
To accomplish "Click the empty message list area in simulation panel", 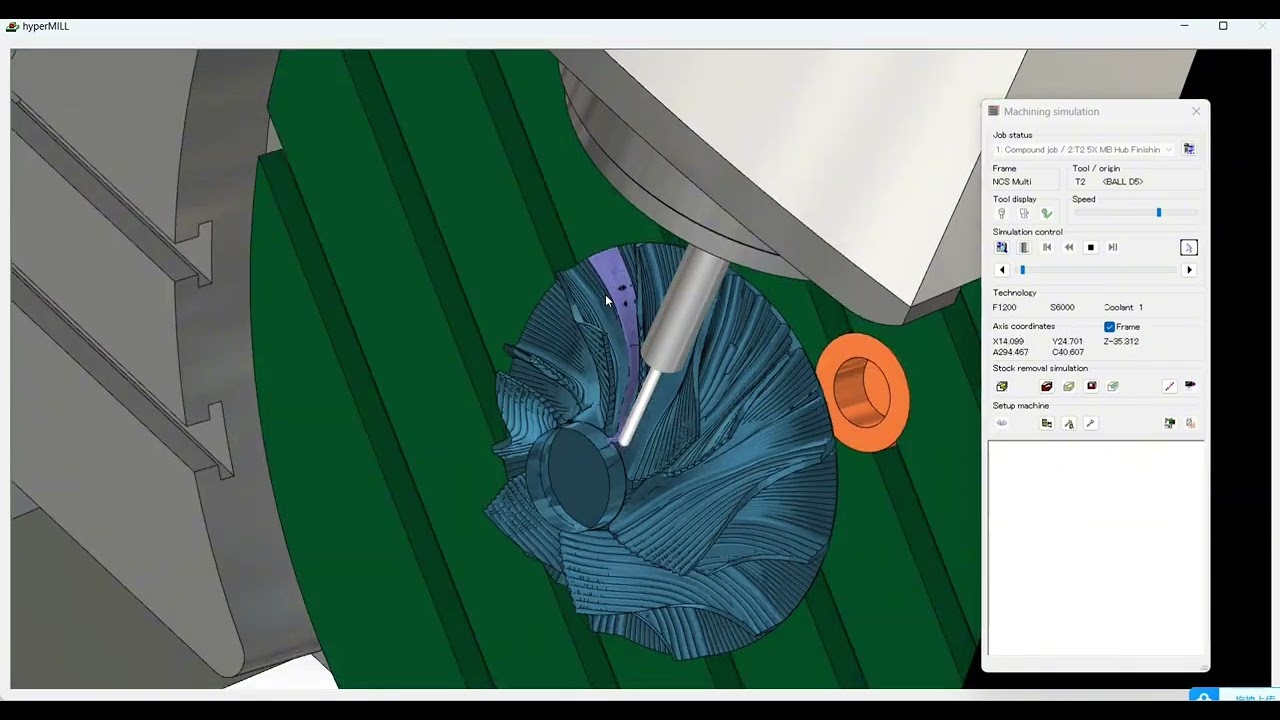I will pyautogui.click(x=1096, y=548).
